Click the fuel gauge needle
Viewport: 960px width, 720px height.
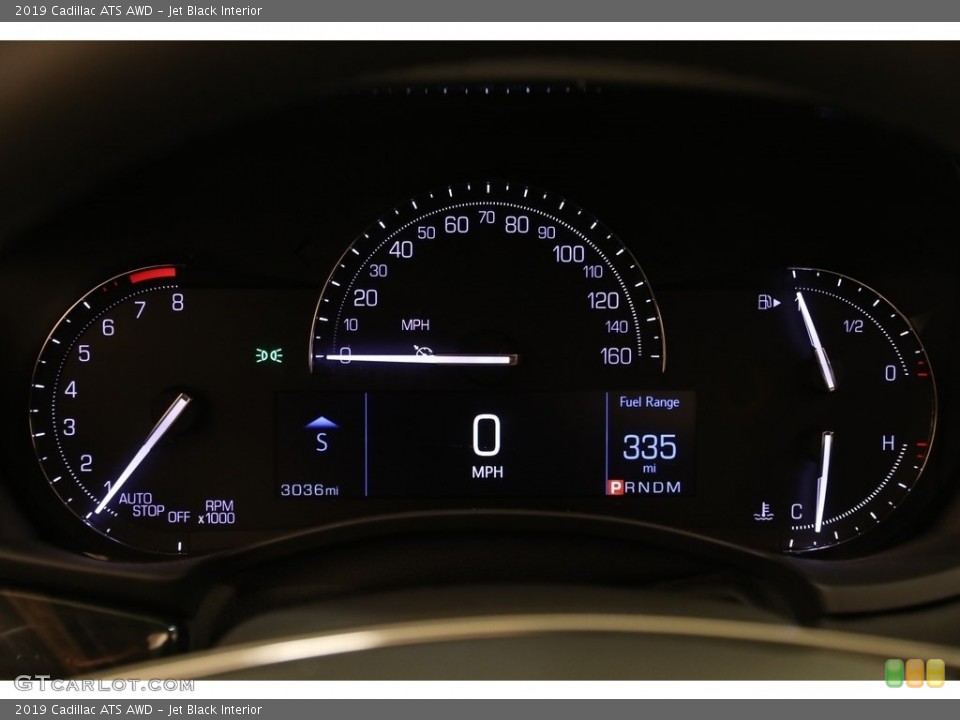click(x=816, y=340)
